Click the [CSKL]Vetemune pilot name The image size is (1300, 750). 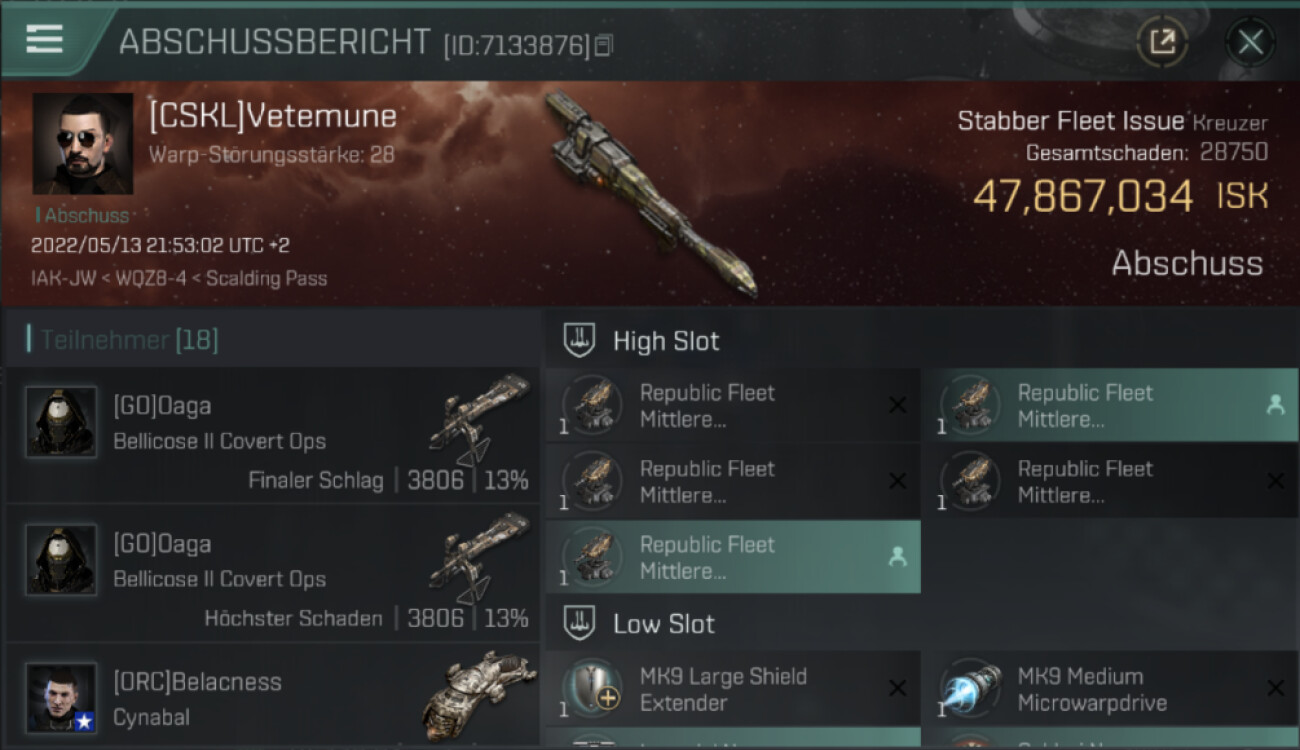(x=273, y=116)
